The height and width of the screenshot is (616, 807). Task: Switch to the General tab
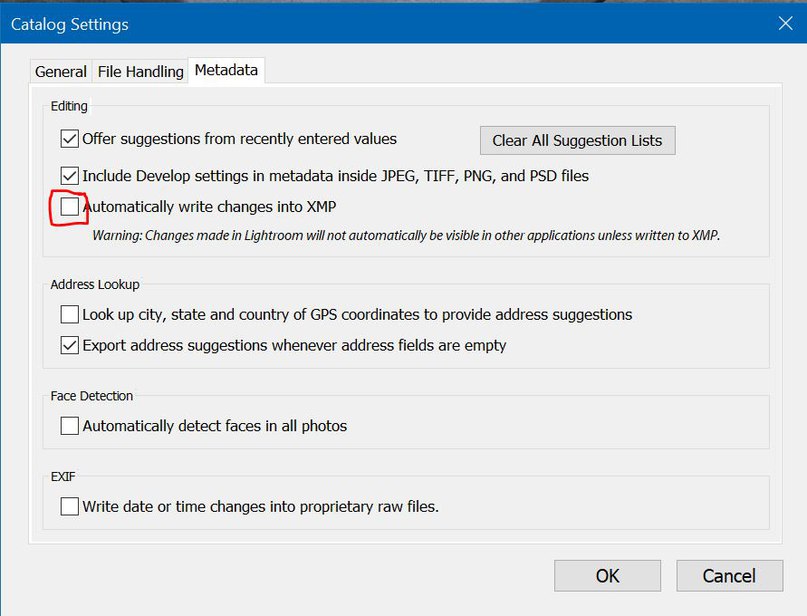[x=60, y=72]
